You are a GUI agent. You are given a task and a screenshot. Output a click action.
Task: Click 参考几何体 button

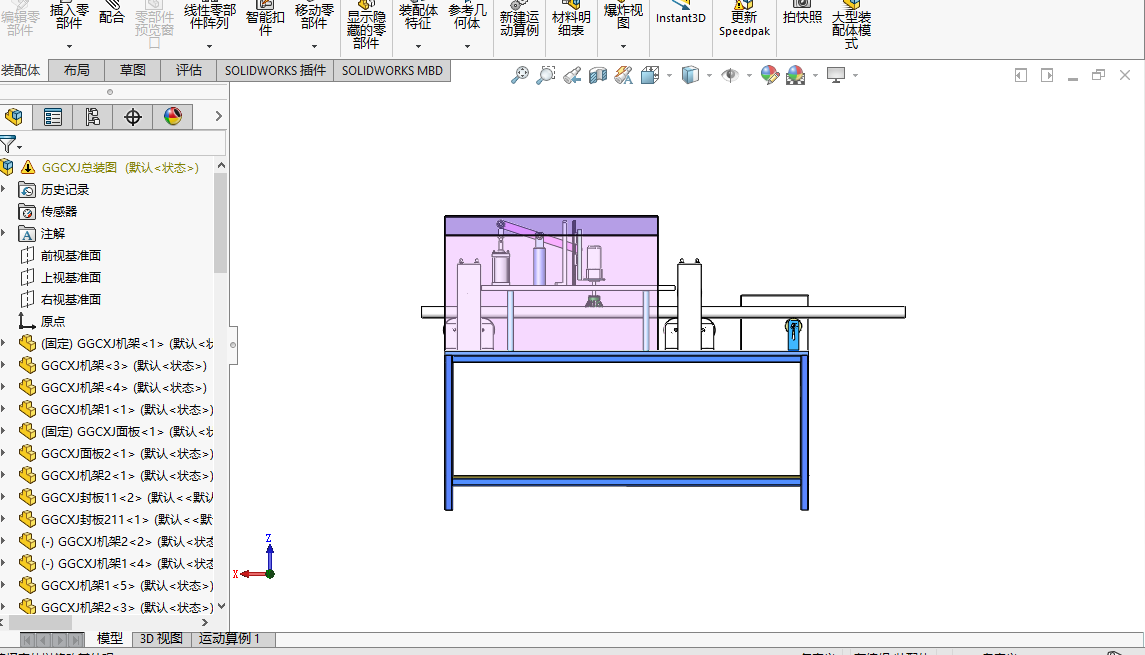click(x=467, y=16)
